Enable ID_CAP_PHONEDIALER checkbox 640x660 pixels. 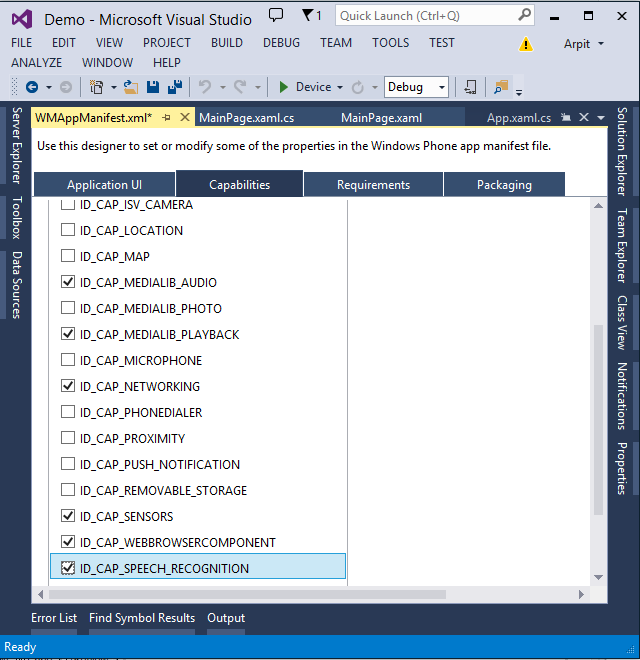tap(68, 412)
